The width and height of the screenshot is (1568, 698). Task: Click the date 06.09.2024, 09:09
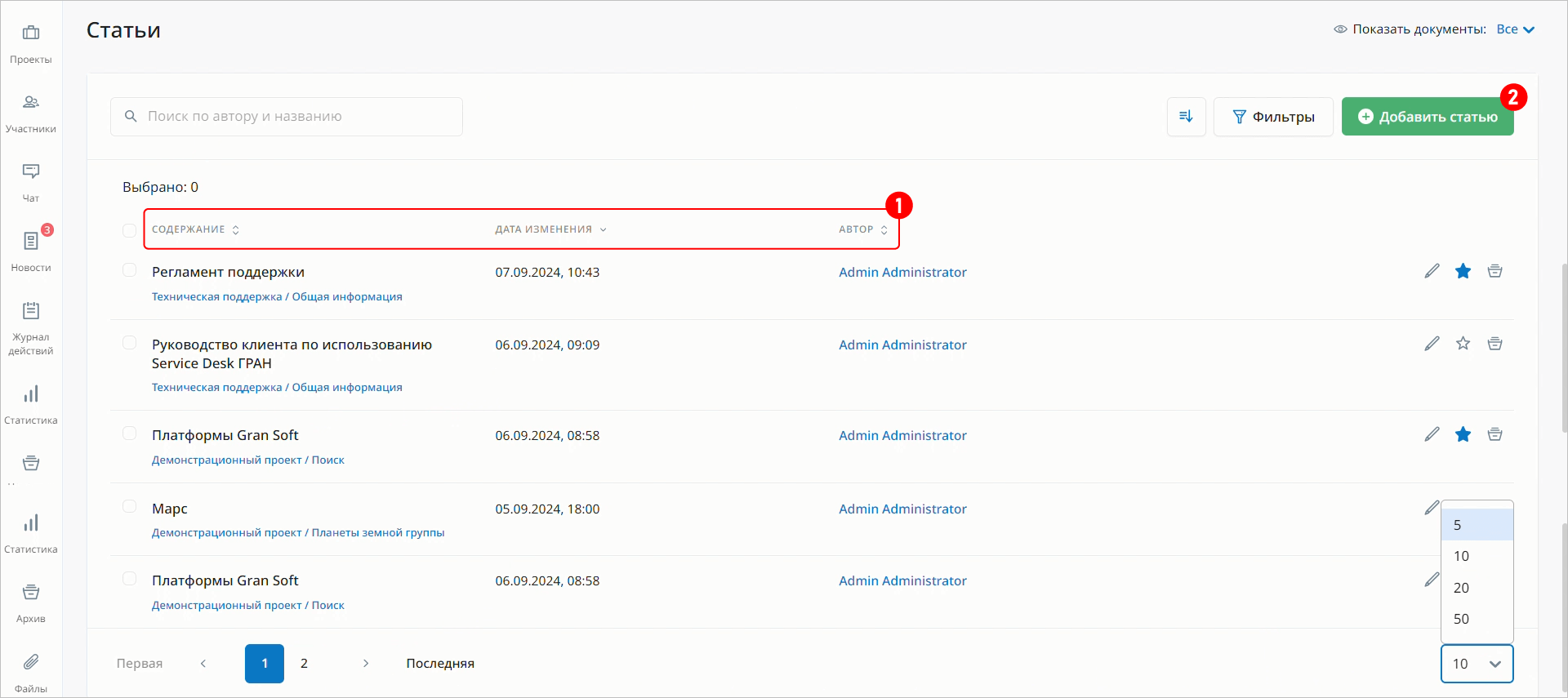pos(547,345)
